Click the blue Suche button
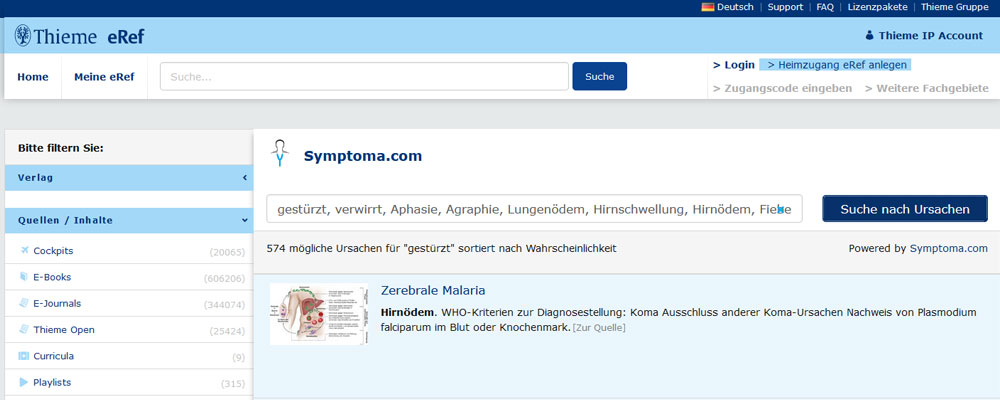1000x400 pixels. click(x=599, y=77)
